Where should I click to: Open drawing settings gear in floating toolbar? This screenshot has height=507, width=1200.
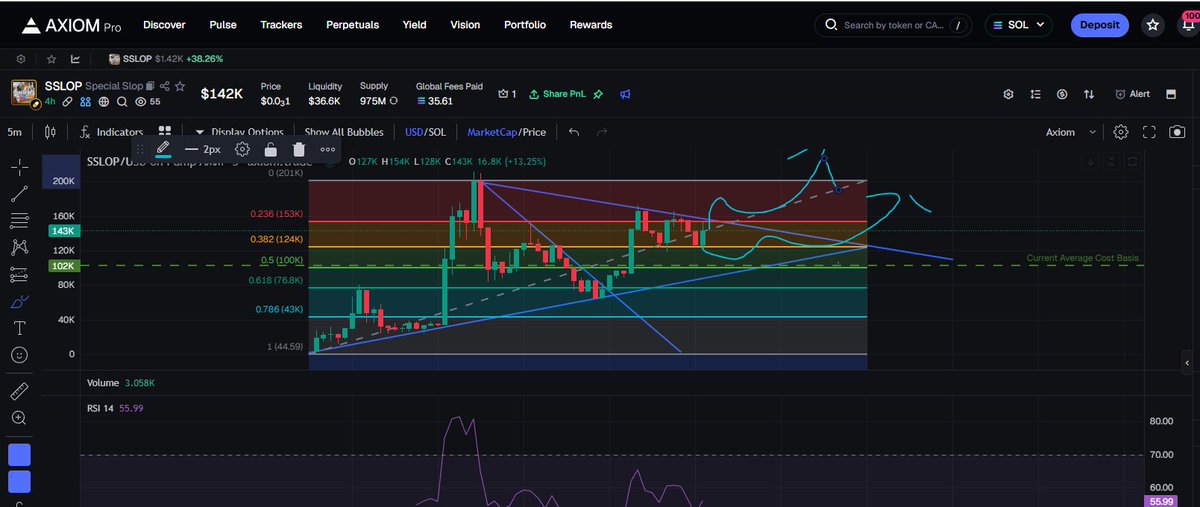[242, 149]
